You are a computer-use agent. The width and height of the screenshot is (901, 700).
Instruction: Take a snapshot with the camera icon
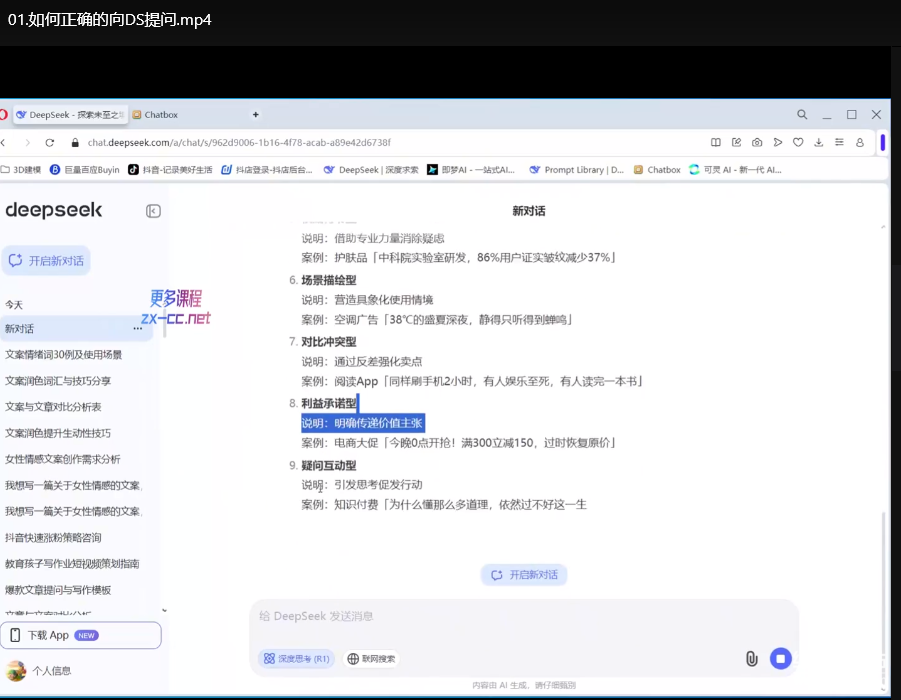click(757, 143)
